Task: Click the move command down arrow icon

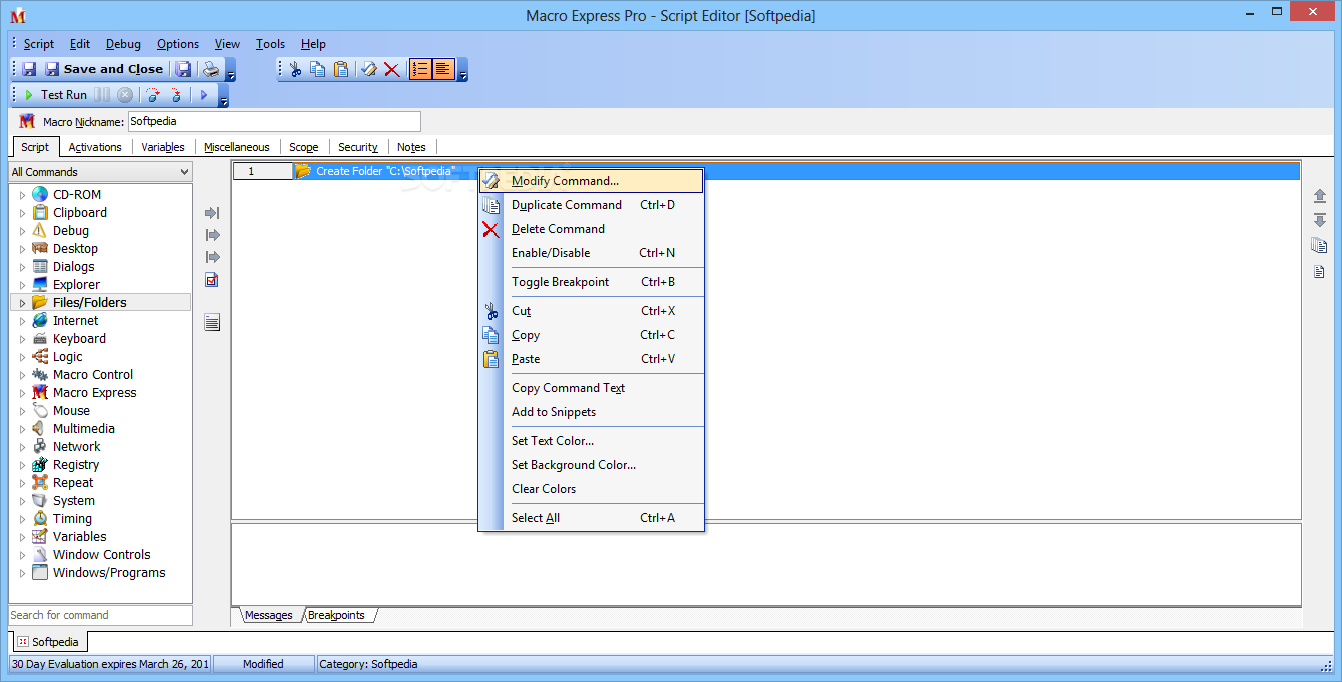Action: (1320, 220)
